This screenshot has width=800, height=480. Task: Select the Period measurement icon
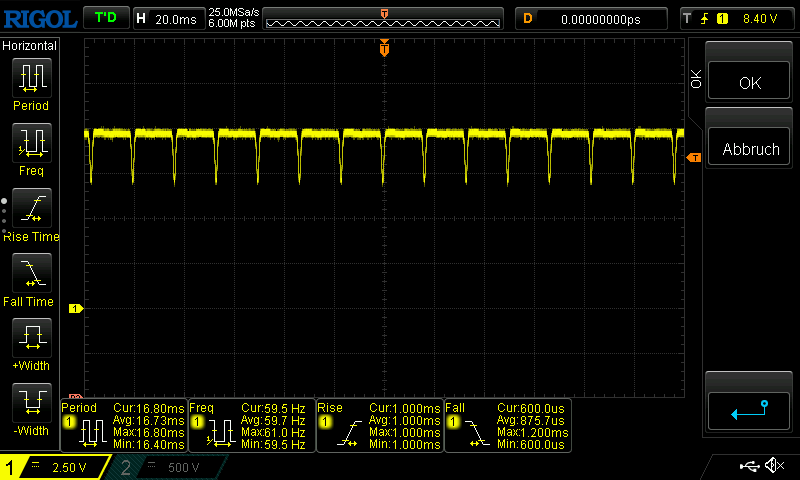pos(31,77)
